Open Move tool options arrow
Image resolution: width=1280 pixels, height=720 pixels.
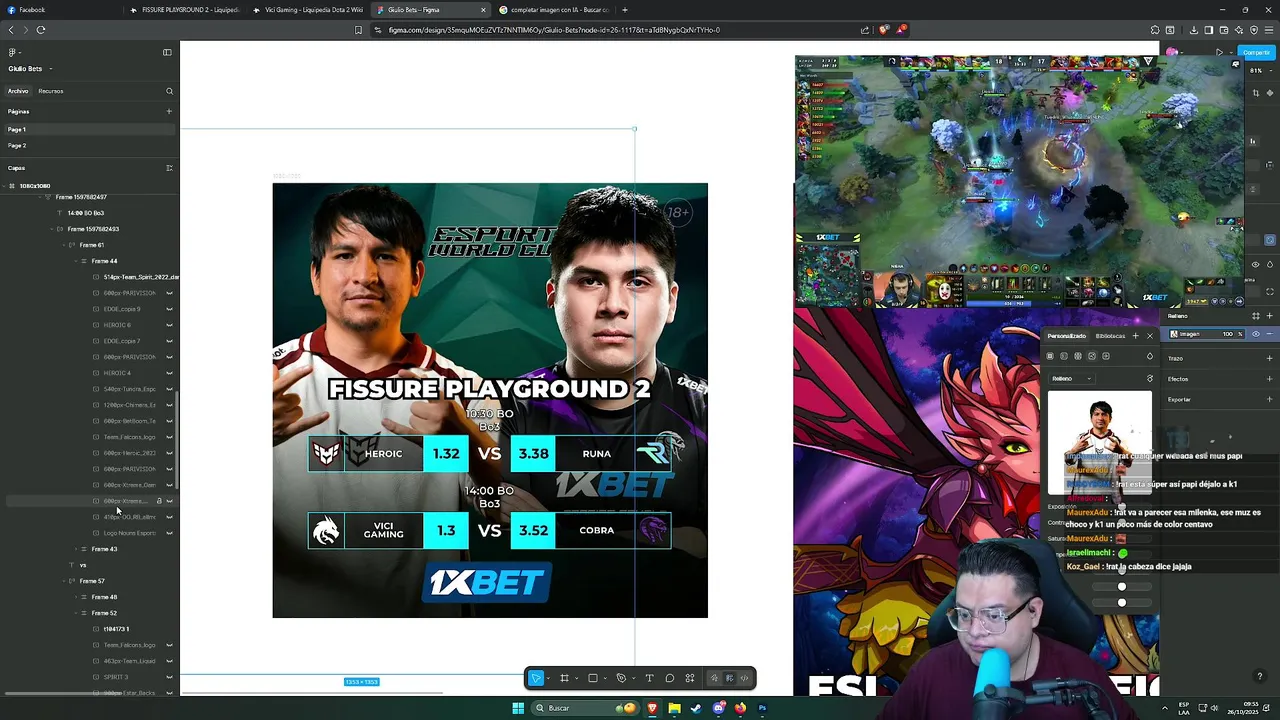(548, 679)
